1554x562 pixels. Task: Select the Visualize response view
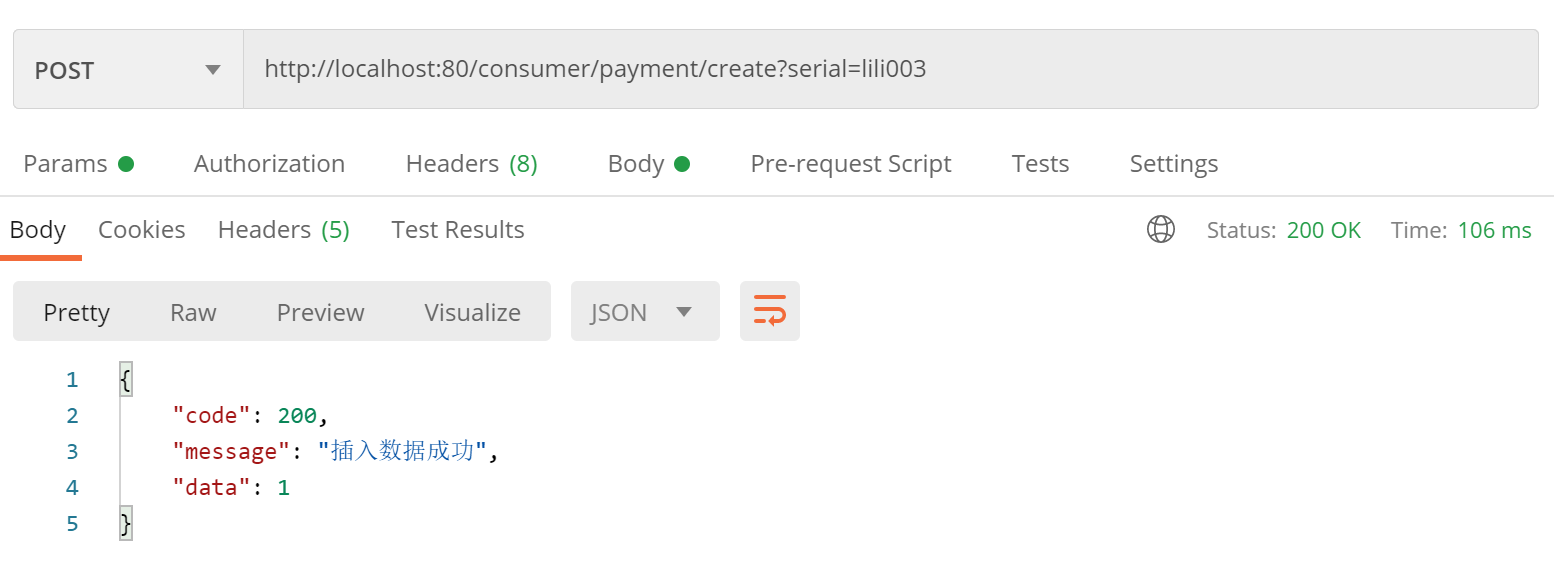tap(472, 312)
